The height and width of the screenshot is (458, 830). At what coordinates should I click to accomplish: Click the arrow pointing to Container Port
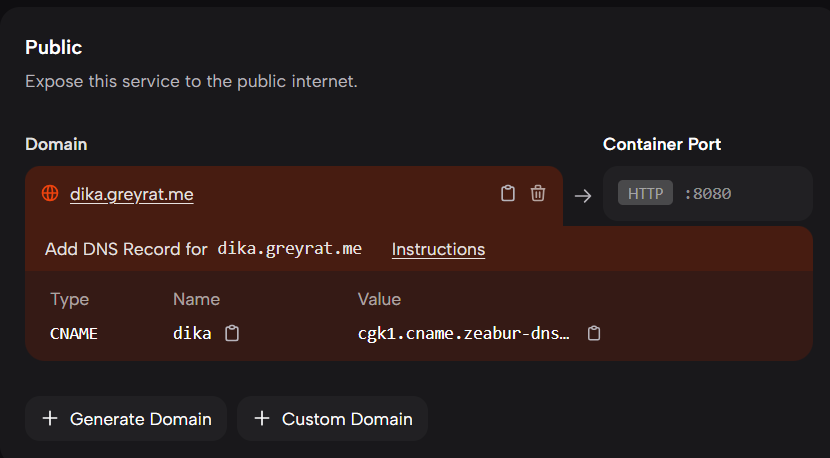tap(583, 195)
